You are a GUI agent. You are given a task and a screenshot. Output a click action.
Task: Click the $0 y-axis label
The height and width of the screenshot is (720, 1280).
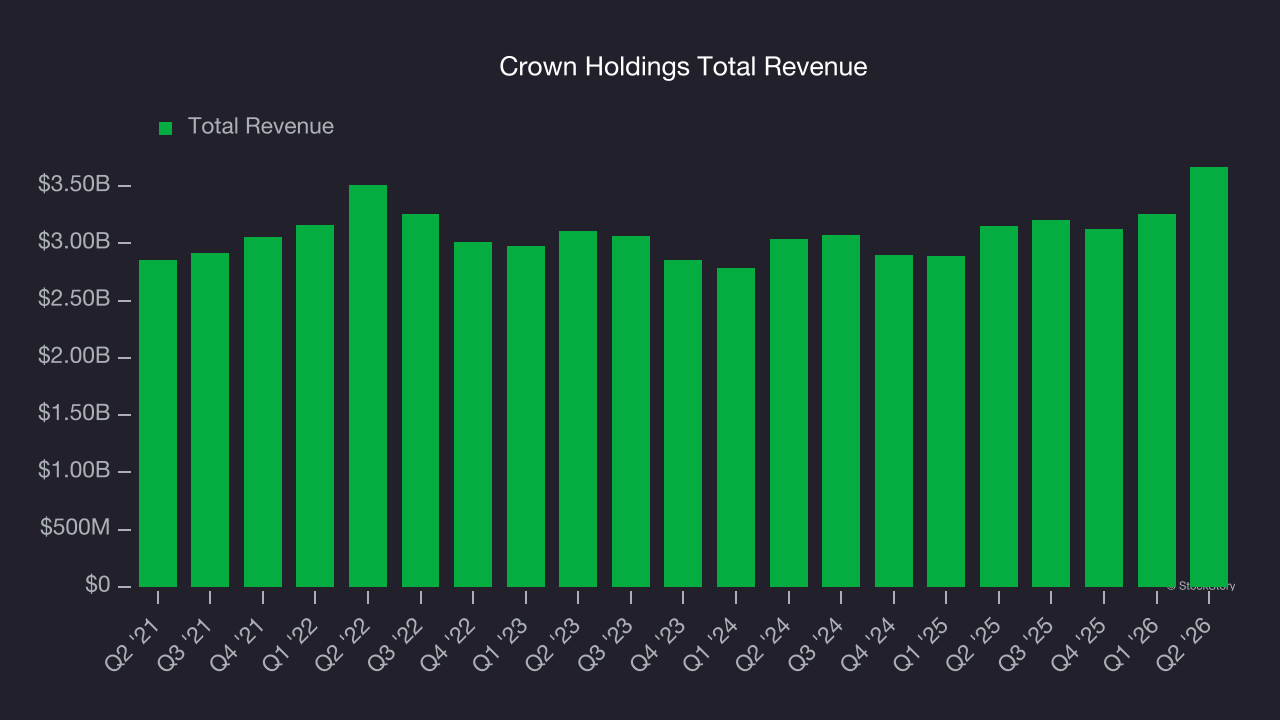pyautogui.click(x=98, y=585)
